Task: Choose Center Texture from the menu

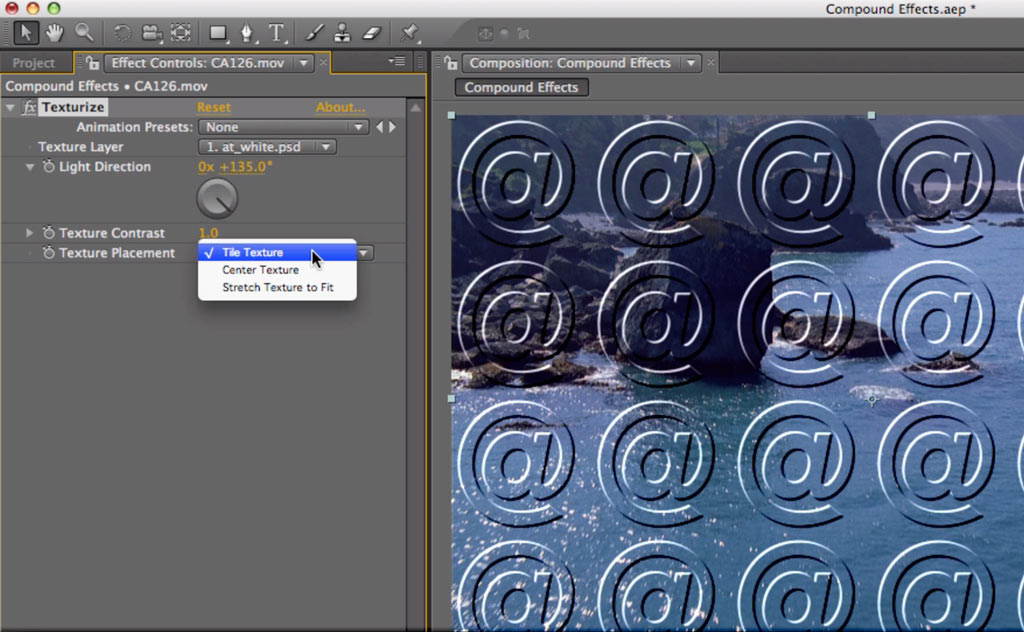Action: click(x=277, y=270)
